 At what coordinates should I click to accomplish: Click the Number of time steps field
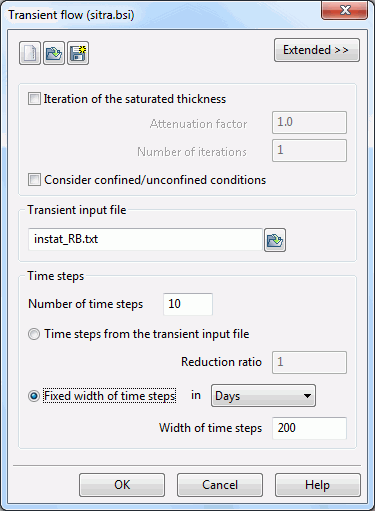click(188, 304)
